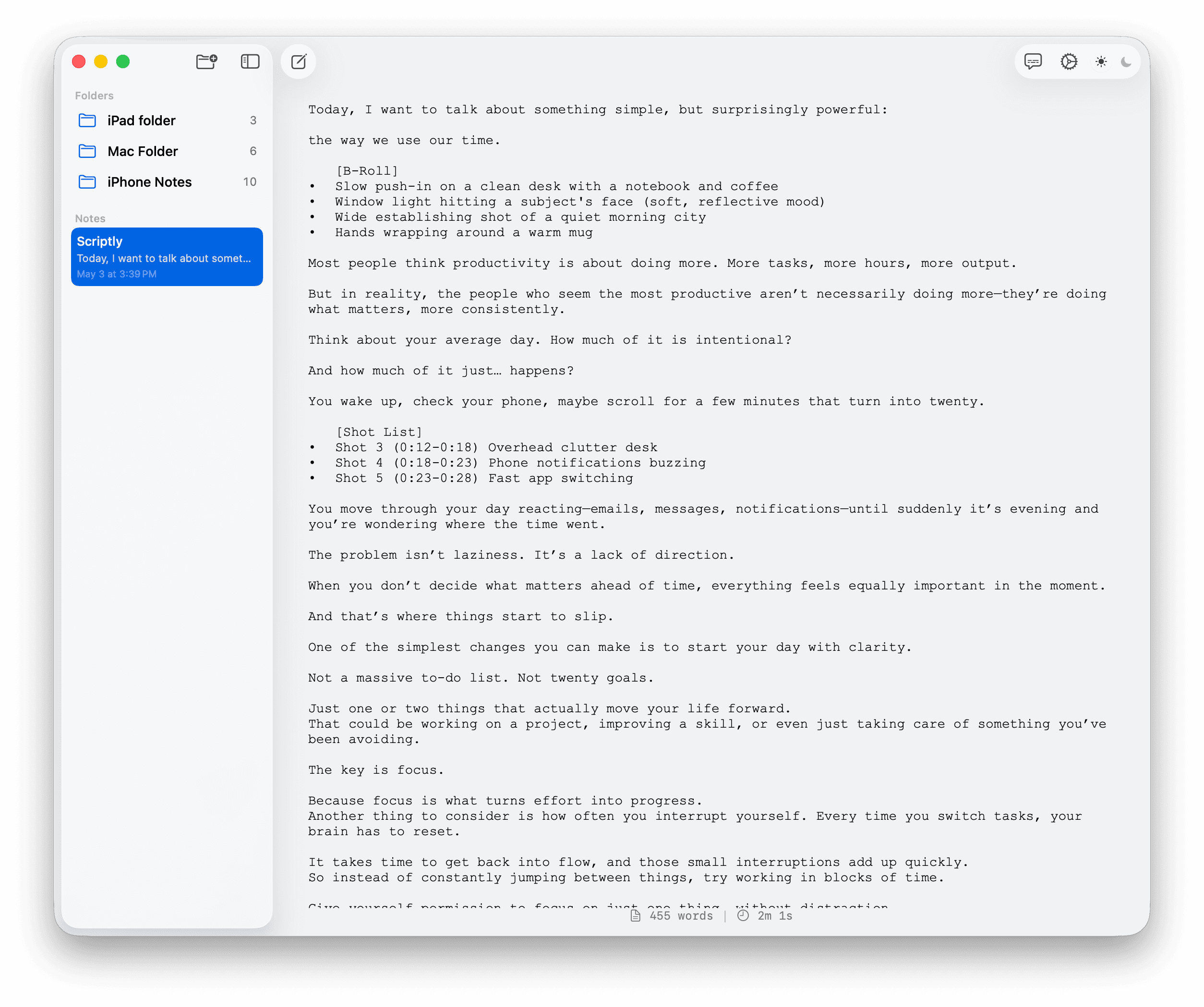The width and height of the screenshot is (1204, 1007).
Task: Click the yellow minimize window button
Action: pos(101,61)
